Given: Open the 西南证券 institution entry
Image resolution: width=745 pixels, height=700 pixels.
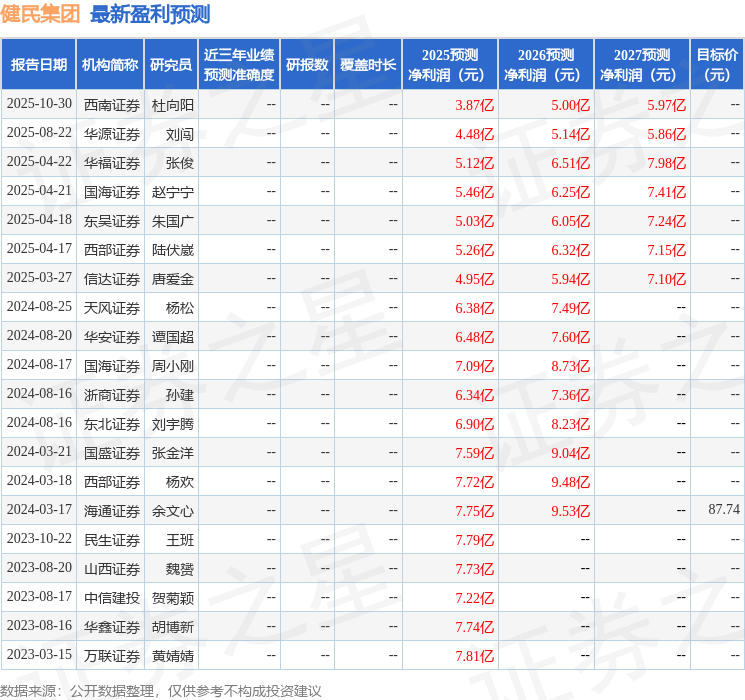Looking at the screenshot, I should 111,105.
